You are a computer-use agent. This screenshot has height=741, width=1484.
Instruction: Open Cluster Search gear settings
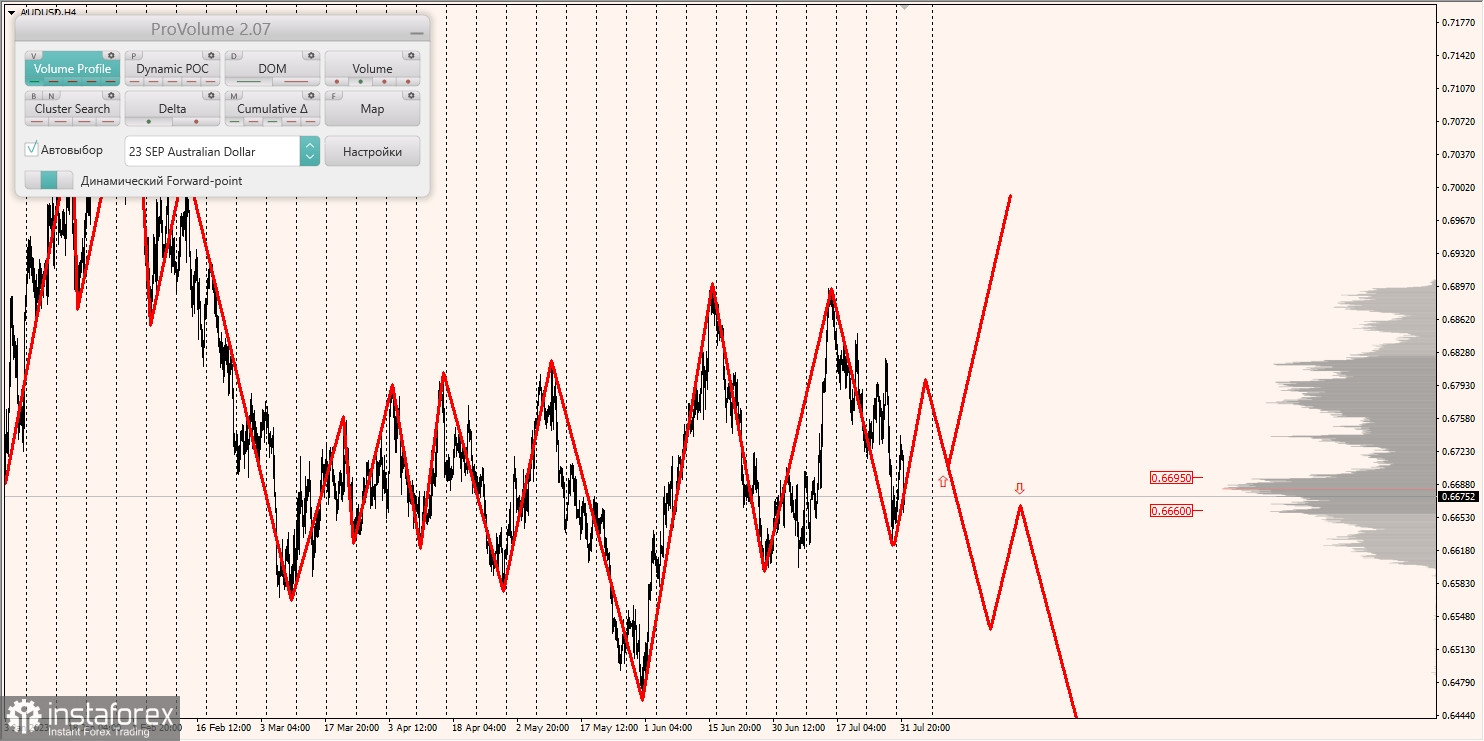click(111, 96)
